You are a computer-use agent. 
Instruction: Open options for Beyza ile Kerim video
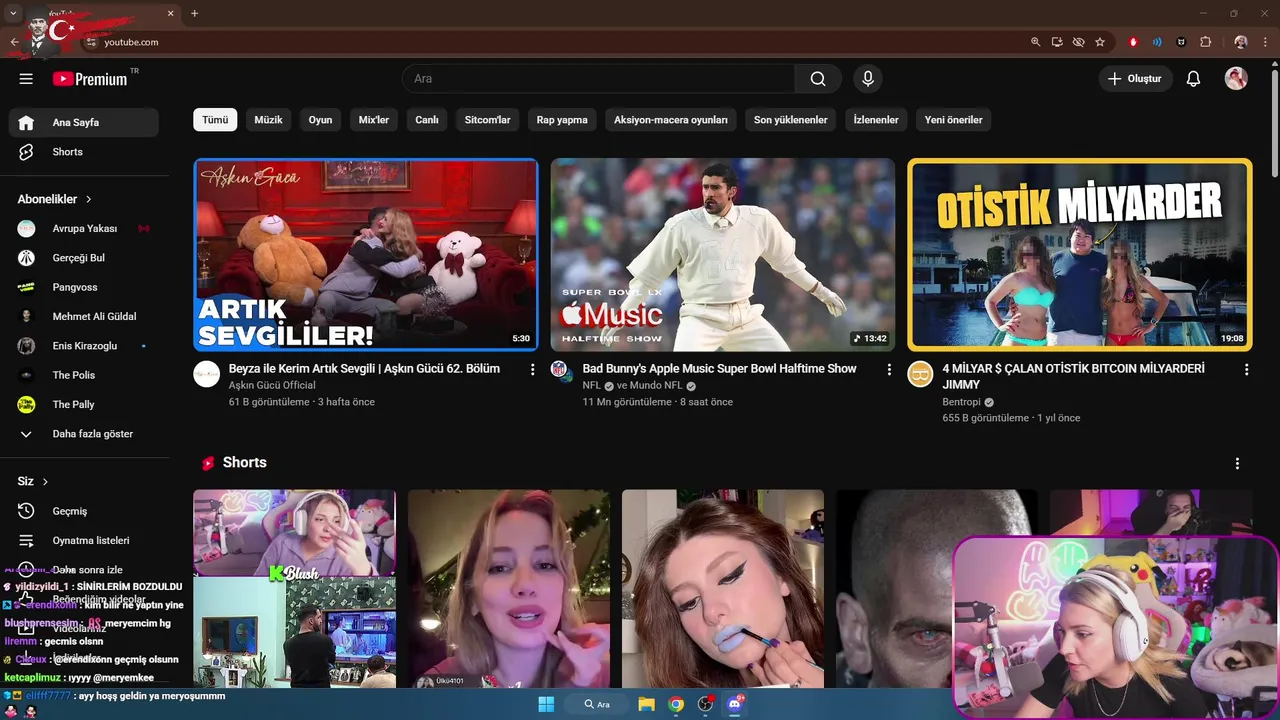[x=533, y=369]
